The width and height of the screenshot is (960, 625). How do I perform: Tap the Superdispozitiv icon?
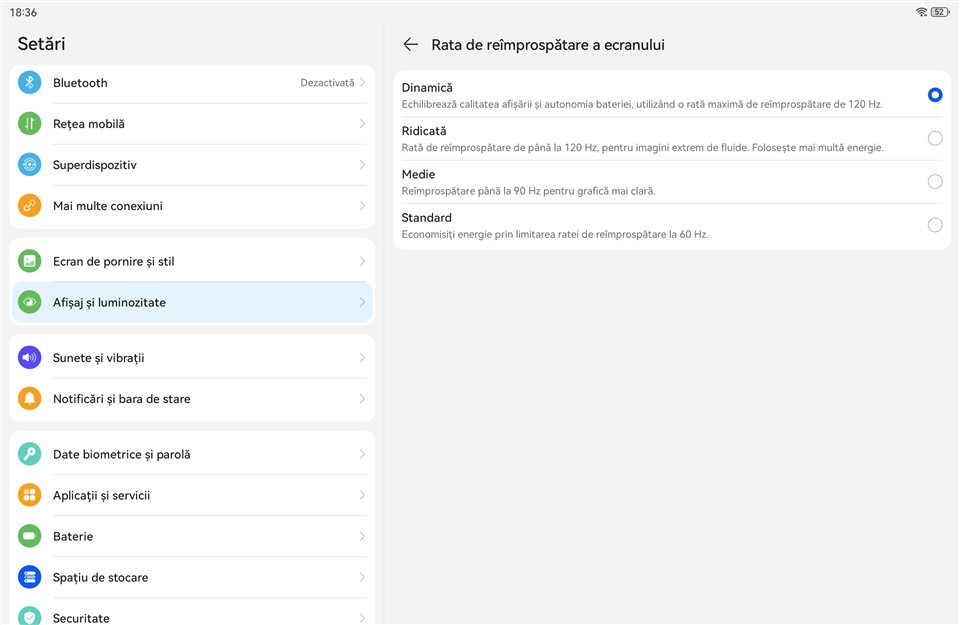coord(30,165)
